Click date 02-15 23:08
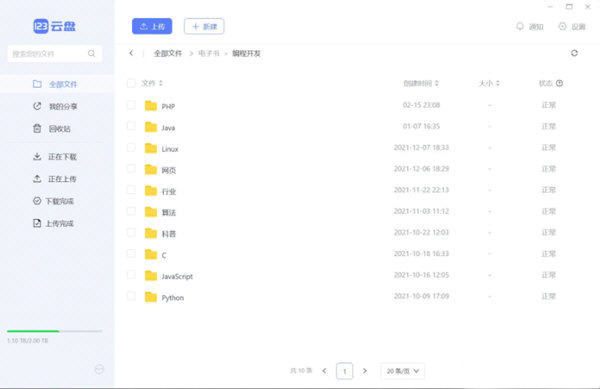The height and width of the screenshot is (389, 600). 421,105
